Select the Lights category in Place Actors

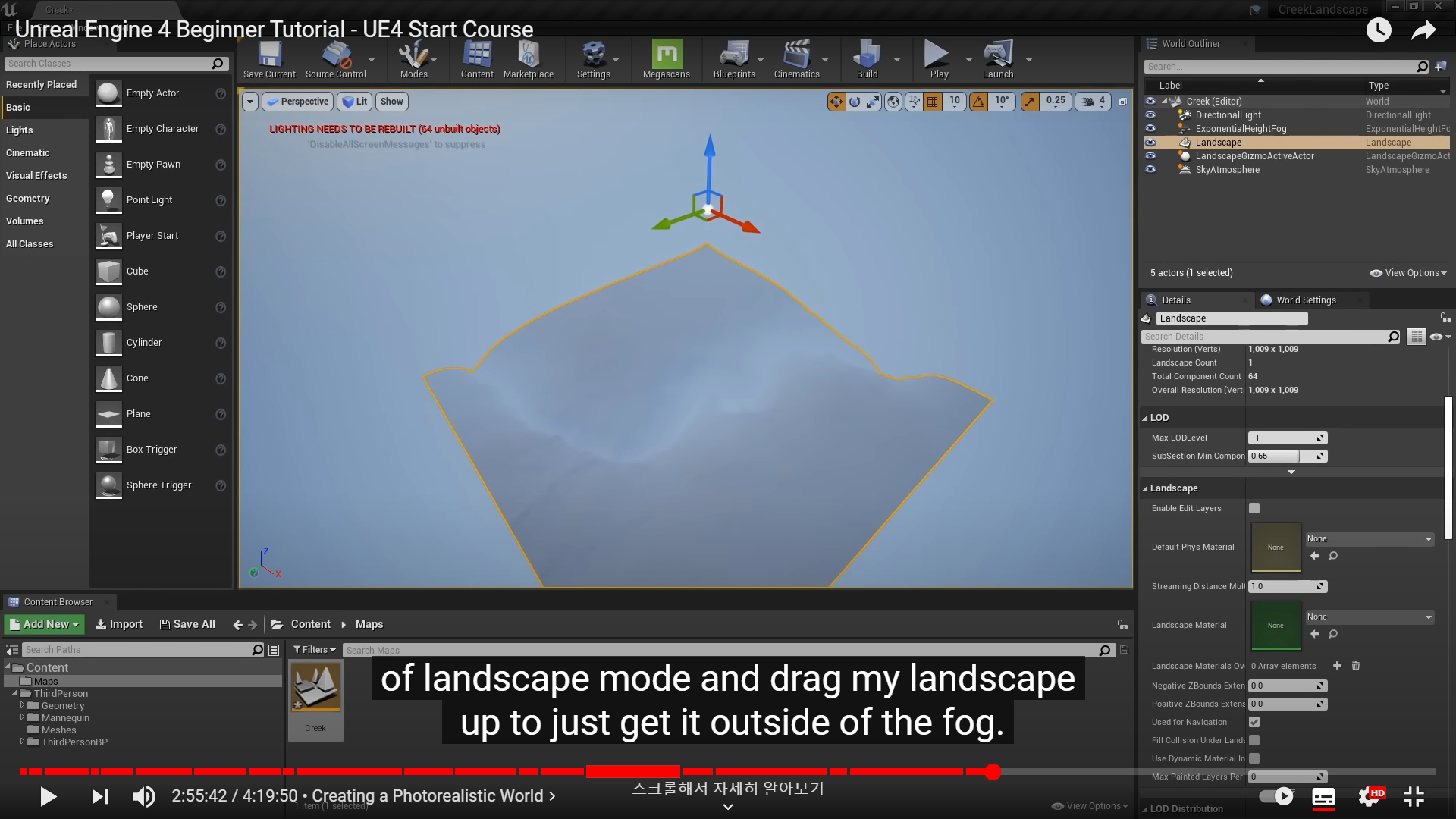[20, 130]
